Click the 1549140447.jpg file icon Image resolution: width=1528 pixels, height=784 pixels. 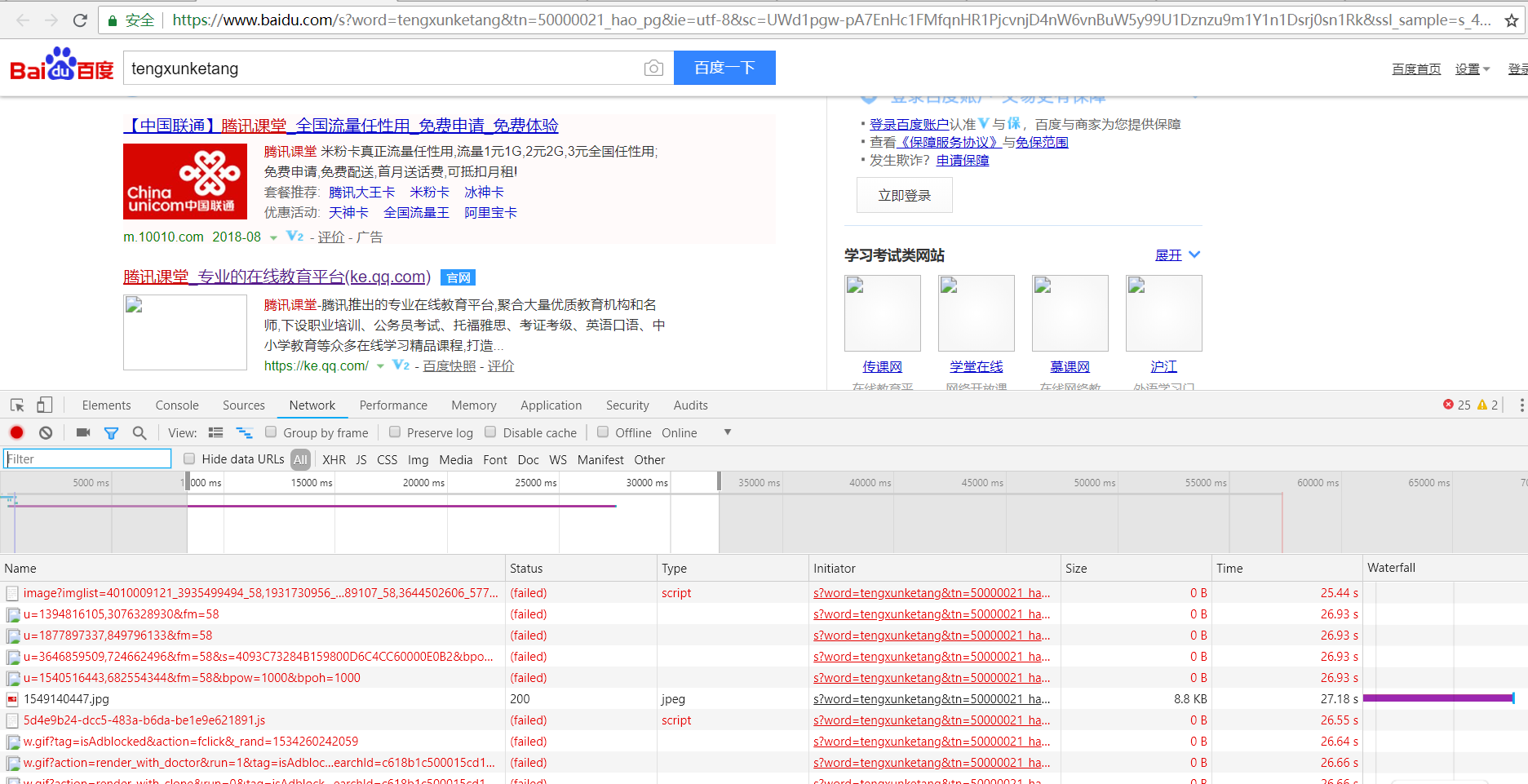[x=12, y=699]
